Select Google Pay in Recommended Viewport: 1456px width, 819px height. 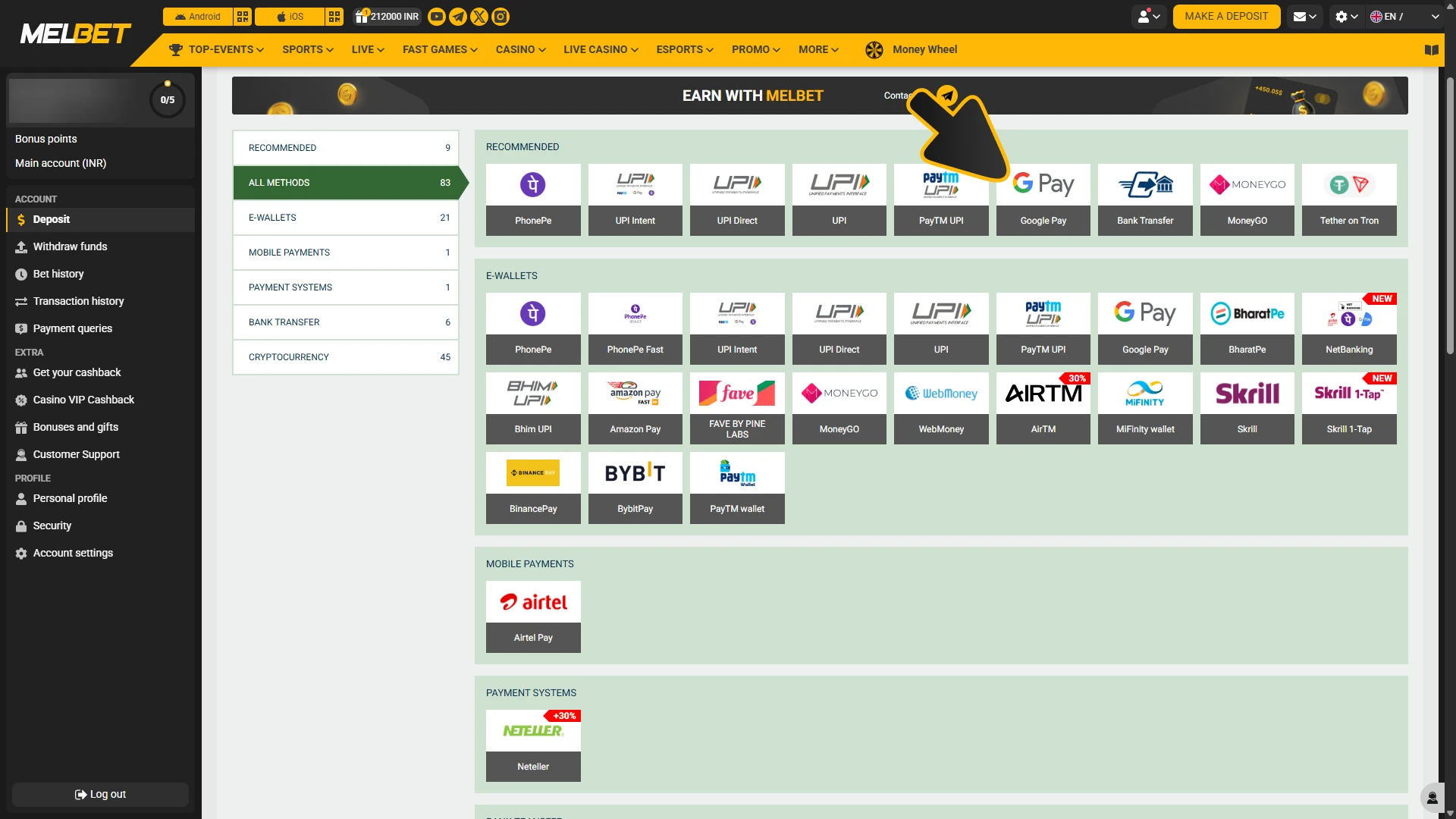click(1043, 200)
